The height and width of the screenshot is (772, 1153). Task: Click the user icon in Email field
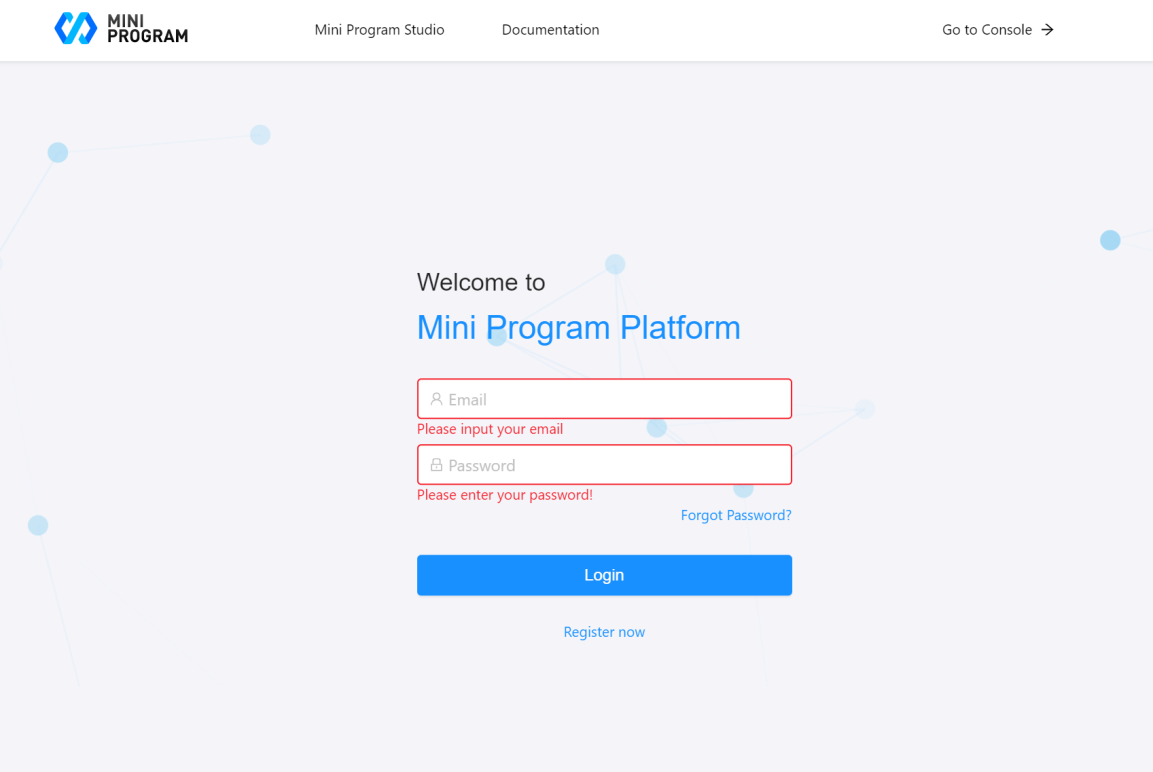(x=436, y=398)
